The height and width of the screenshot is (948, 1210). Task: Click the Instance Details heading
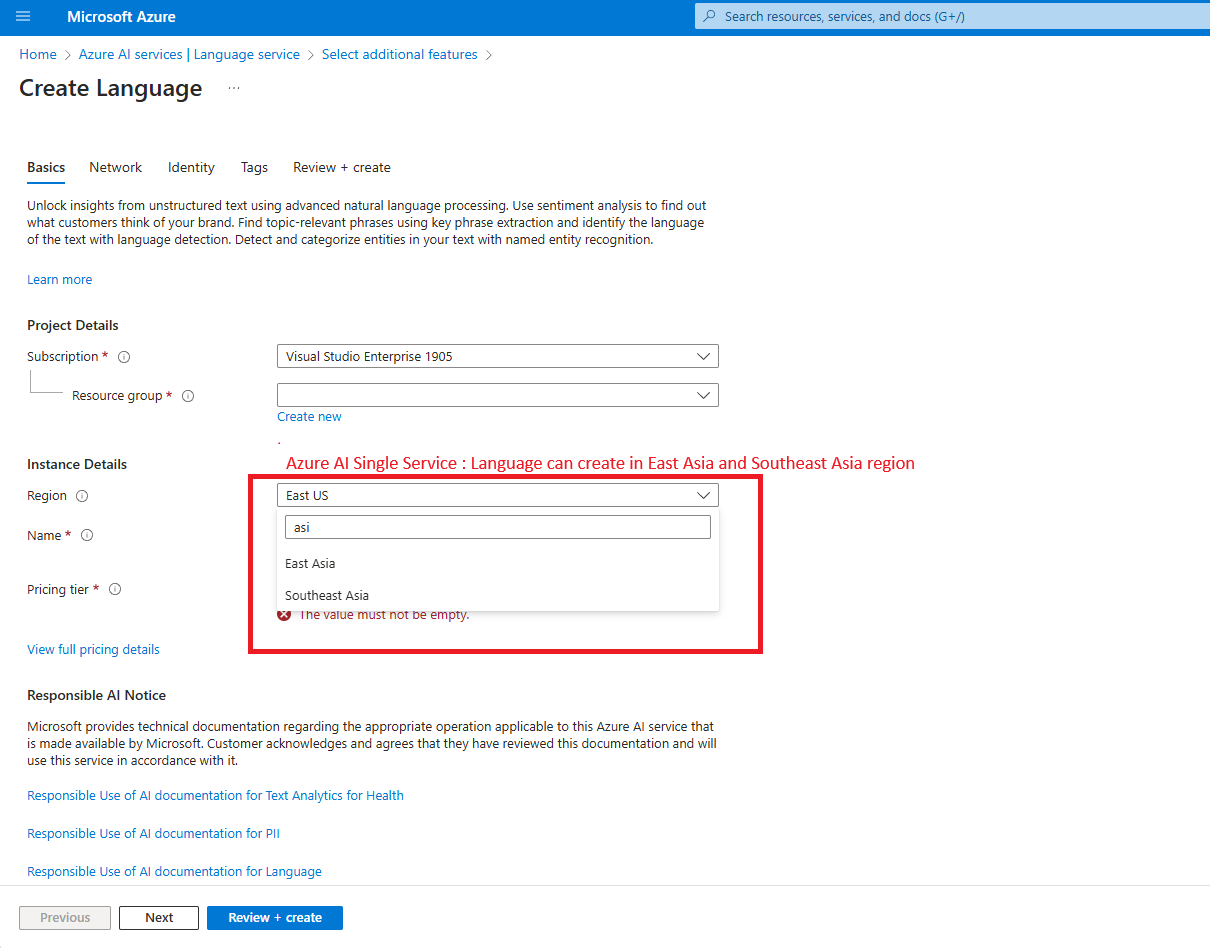click(77, 465)
